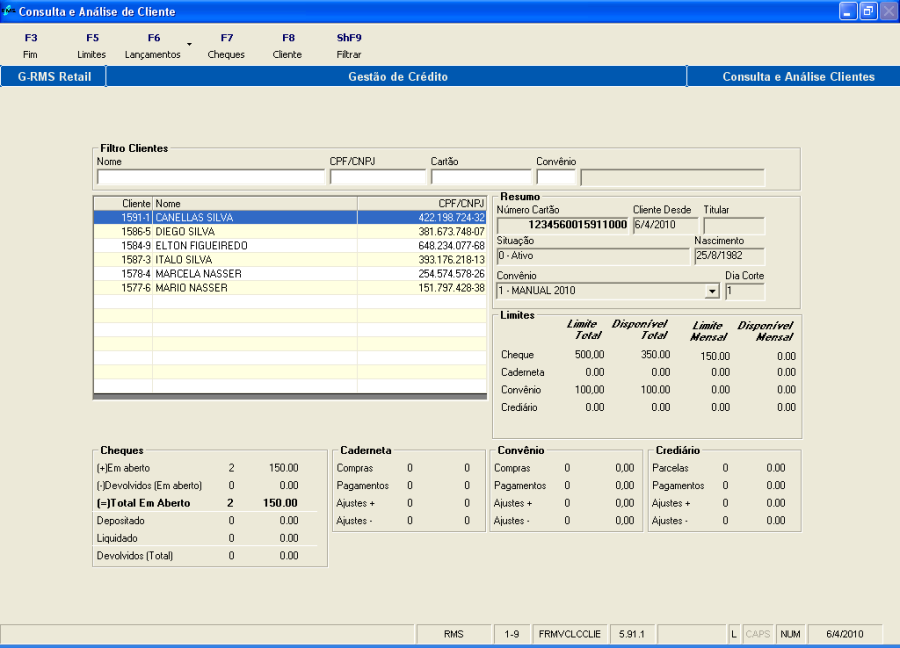Viewport: 900px width, 648px height.
Task: Select the ITALO SILVA row
Action: point(290,260)
